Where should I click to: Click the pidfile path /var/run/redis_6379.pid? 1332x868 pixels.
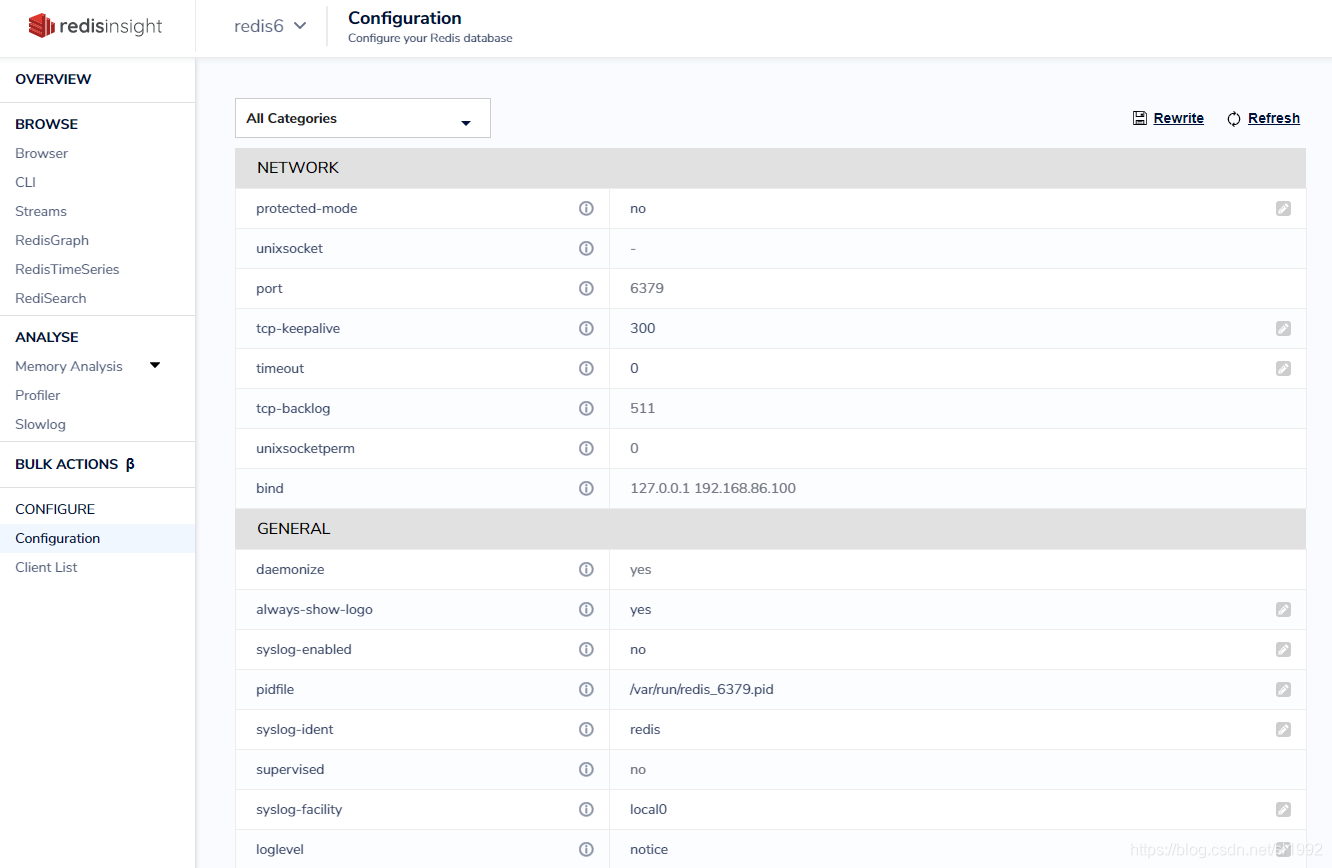click(702, 689)
